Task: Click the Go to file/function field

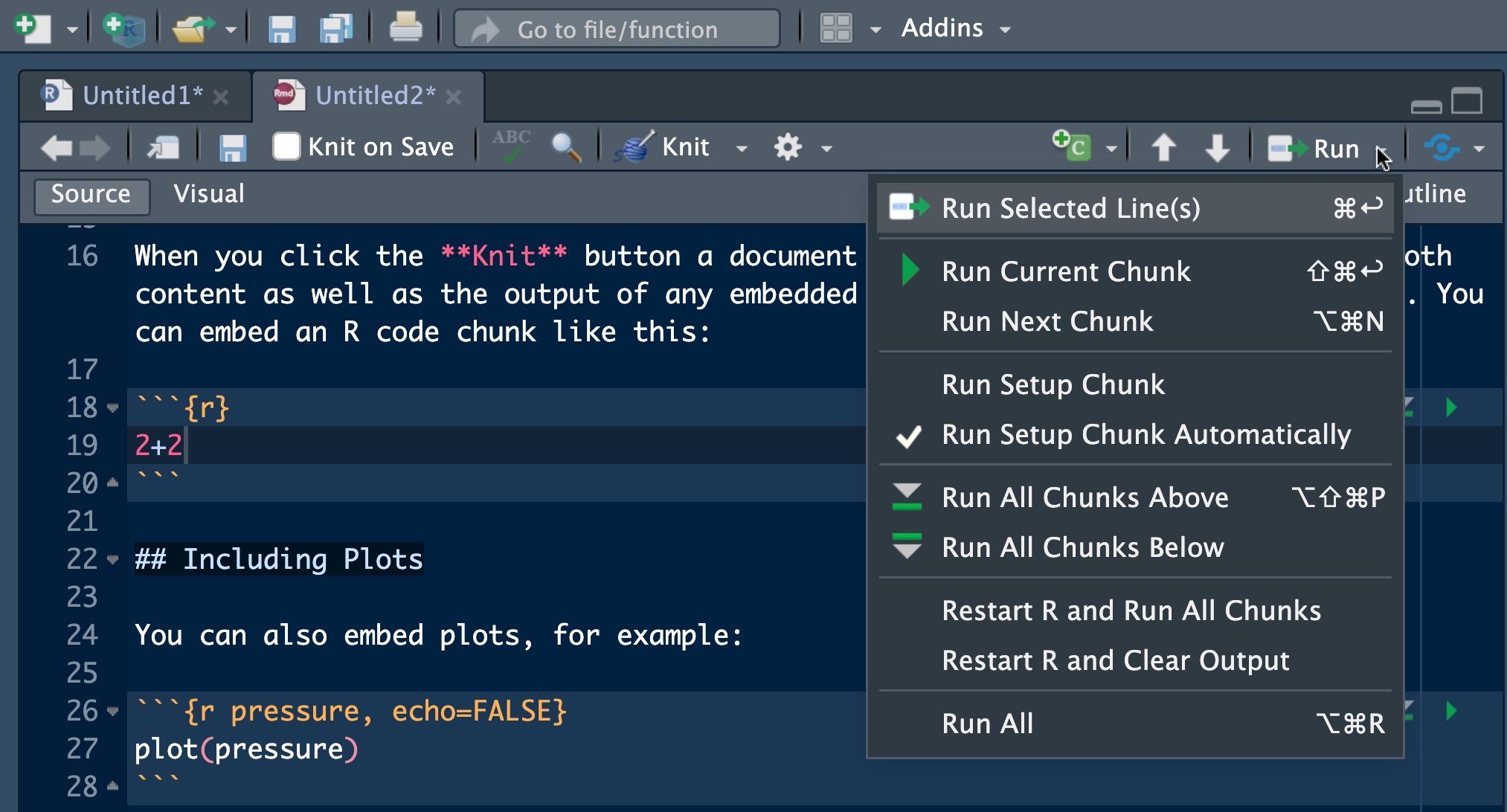Action: coord(617,29)
